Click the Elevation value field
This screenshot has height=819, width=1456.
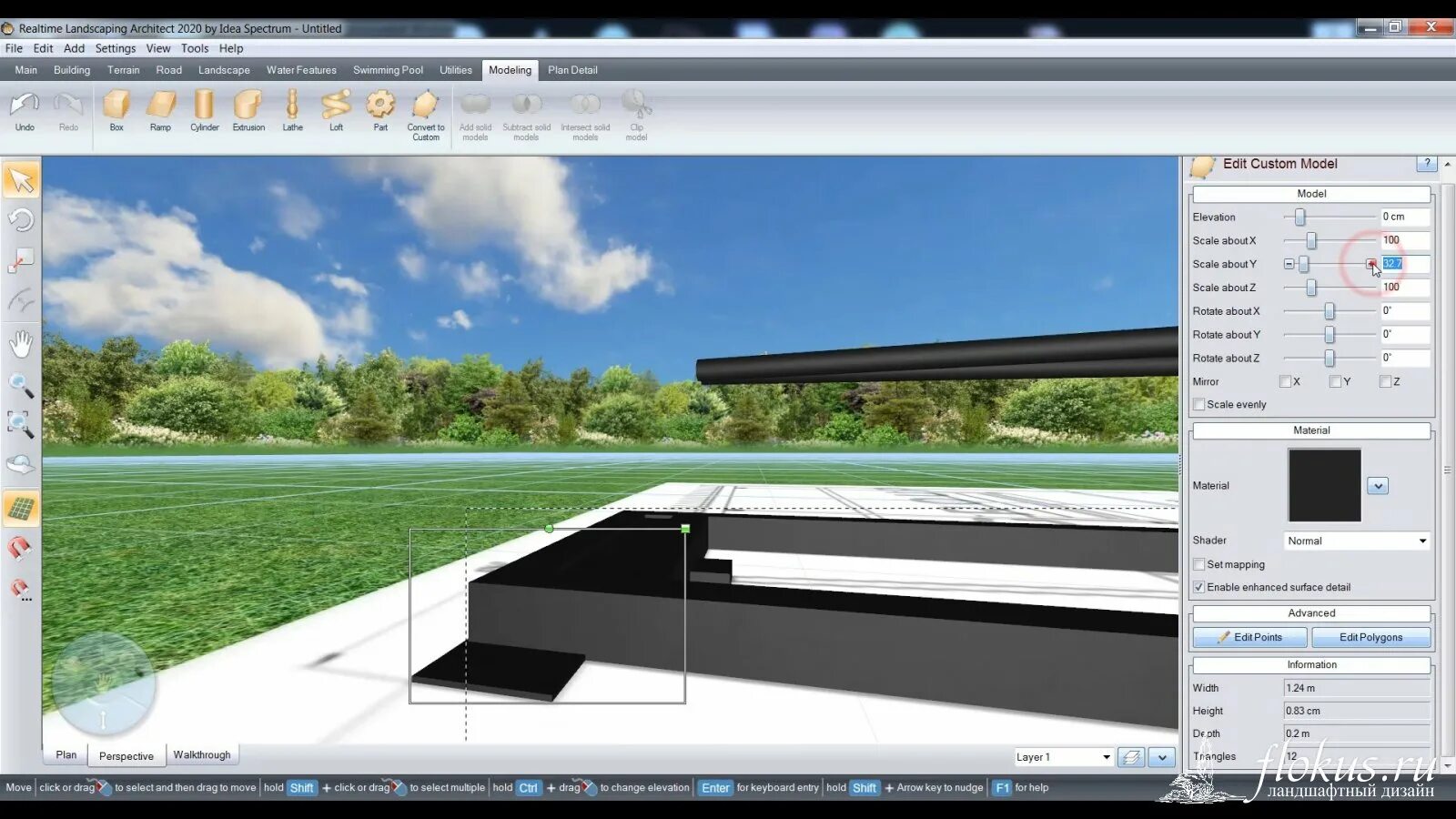pyautogui.click(x=1404, y=217)
